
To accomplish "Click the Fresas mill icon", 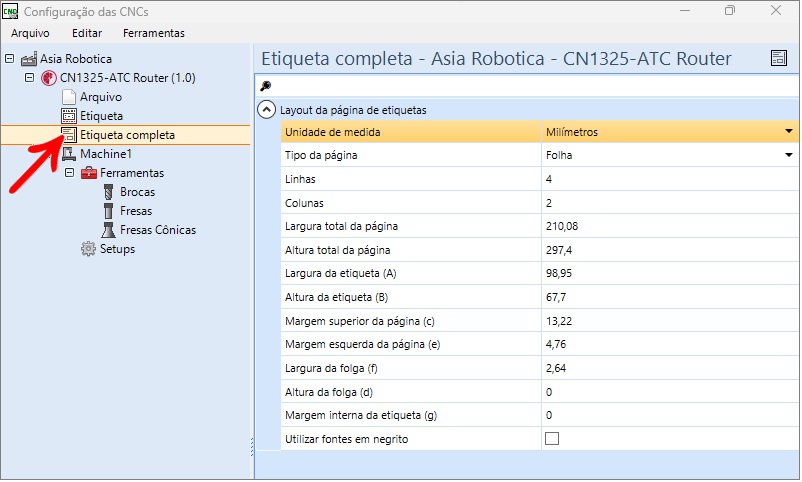I will [x=108, y=211].
